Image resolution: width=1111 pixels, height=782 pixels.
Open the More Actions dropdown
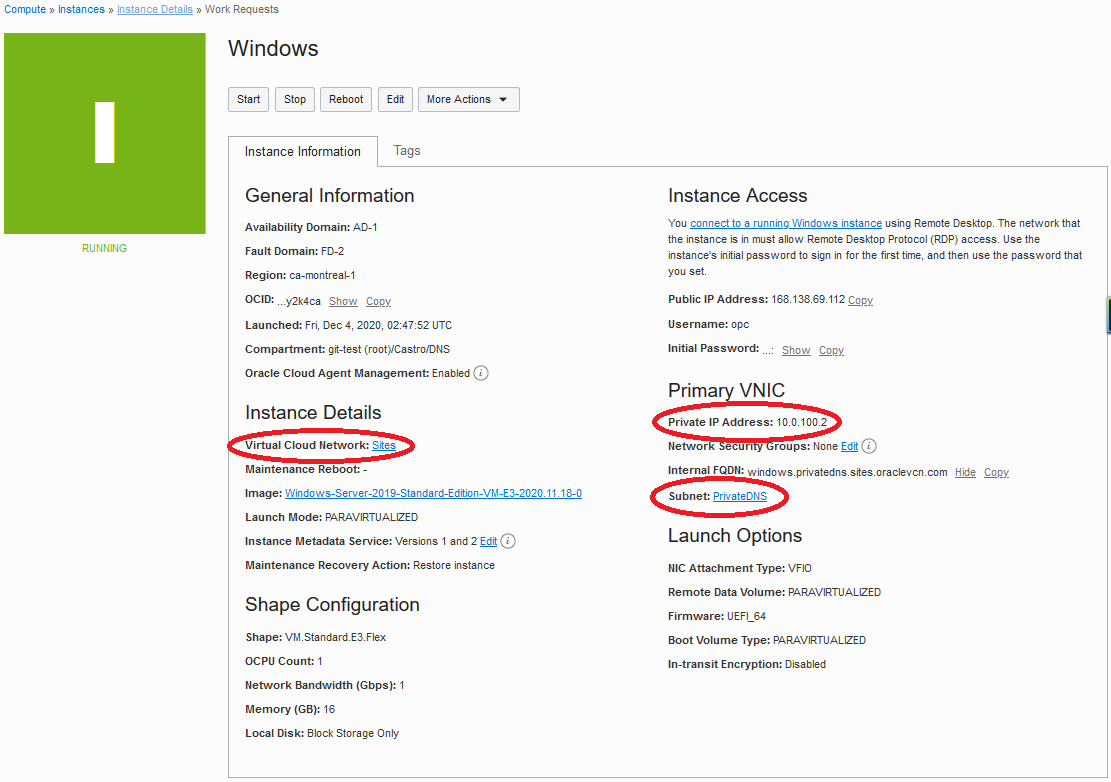point(468,99)
